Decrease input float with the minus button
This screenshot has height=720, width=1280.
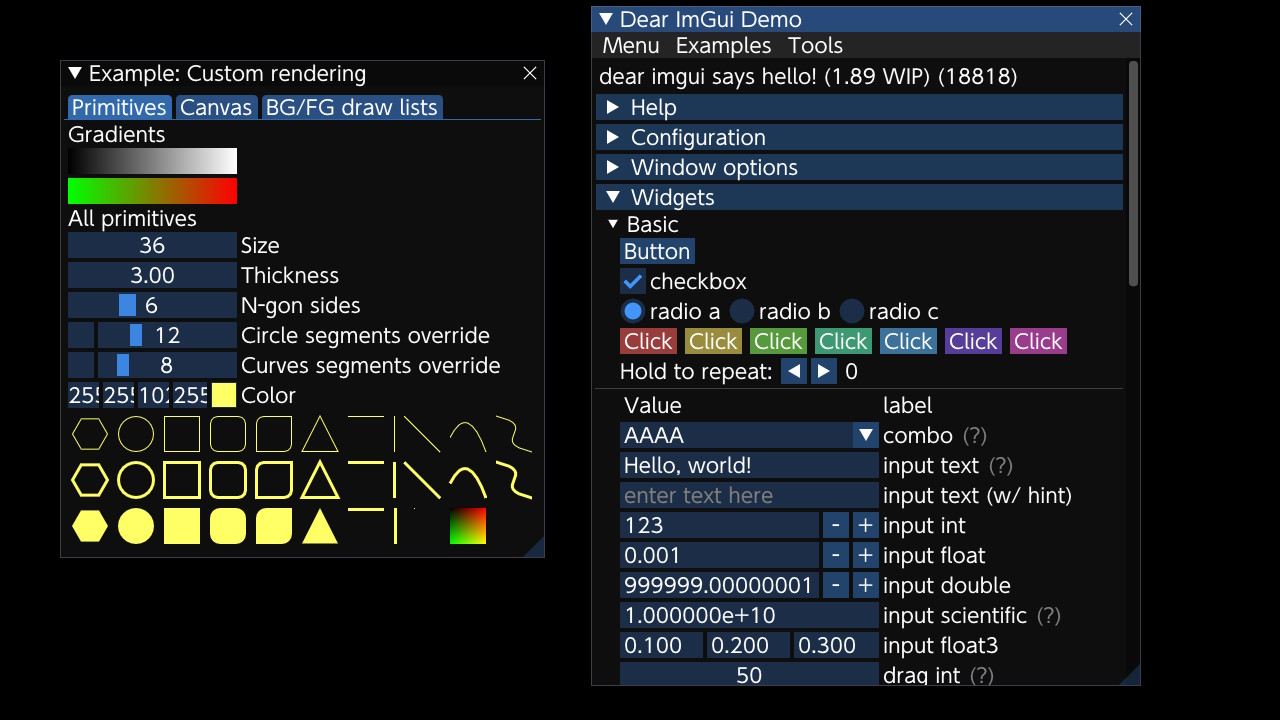pyautogui.click(x=836, y=555)
